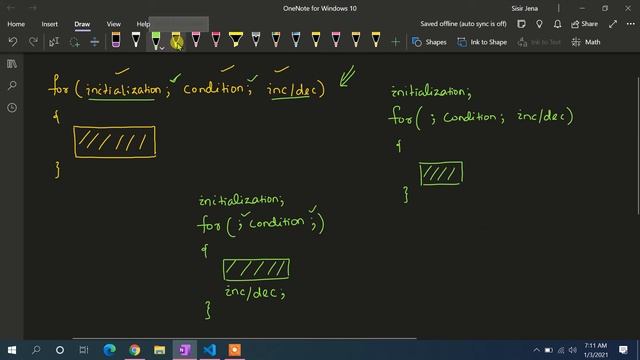Screen dimensions: 640x360
Task: Show recent notes from left sidebar
Action: (12, 107)
